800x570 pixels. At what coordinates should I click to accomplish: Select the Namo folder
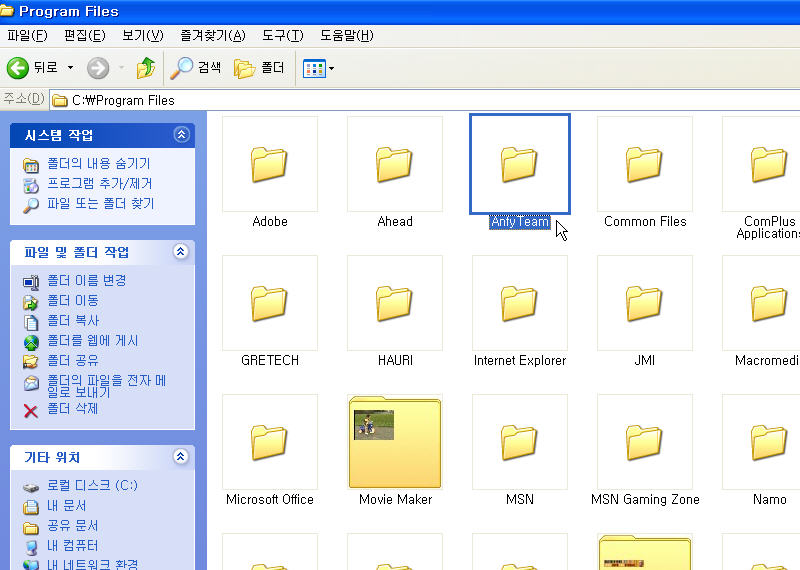coord(761,442)
